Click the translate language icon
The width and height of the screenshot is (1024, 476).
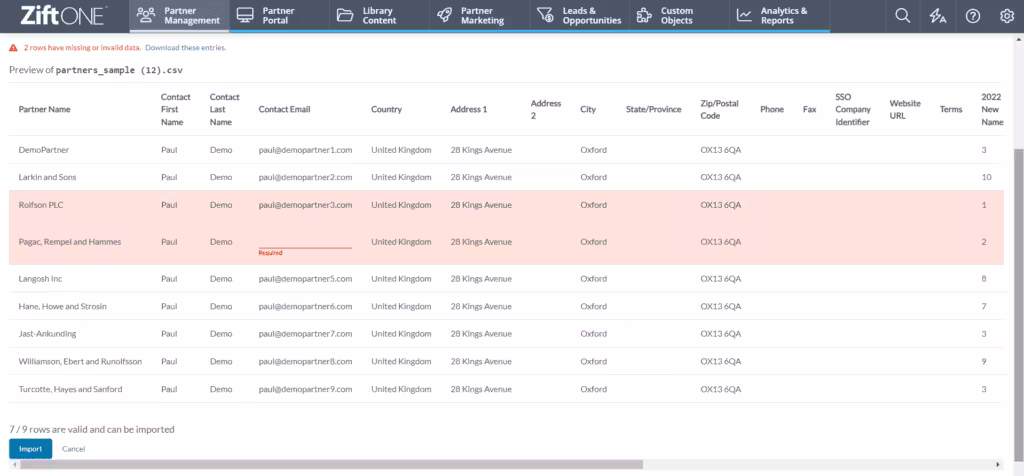937,15
